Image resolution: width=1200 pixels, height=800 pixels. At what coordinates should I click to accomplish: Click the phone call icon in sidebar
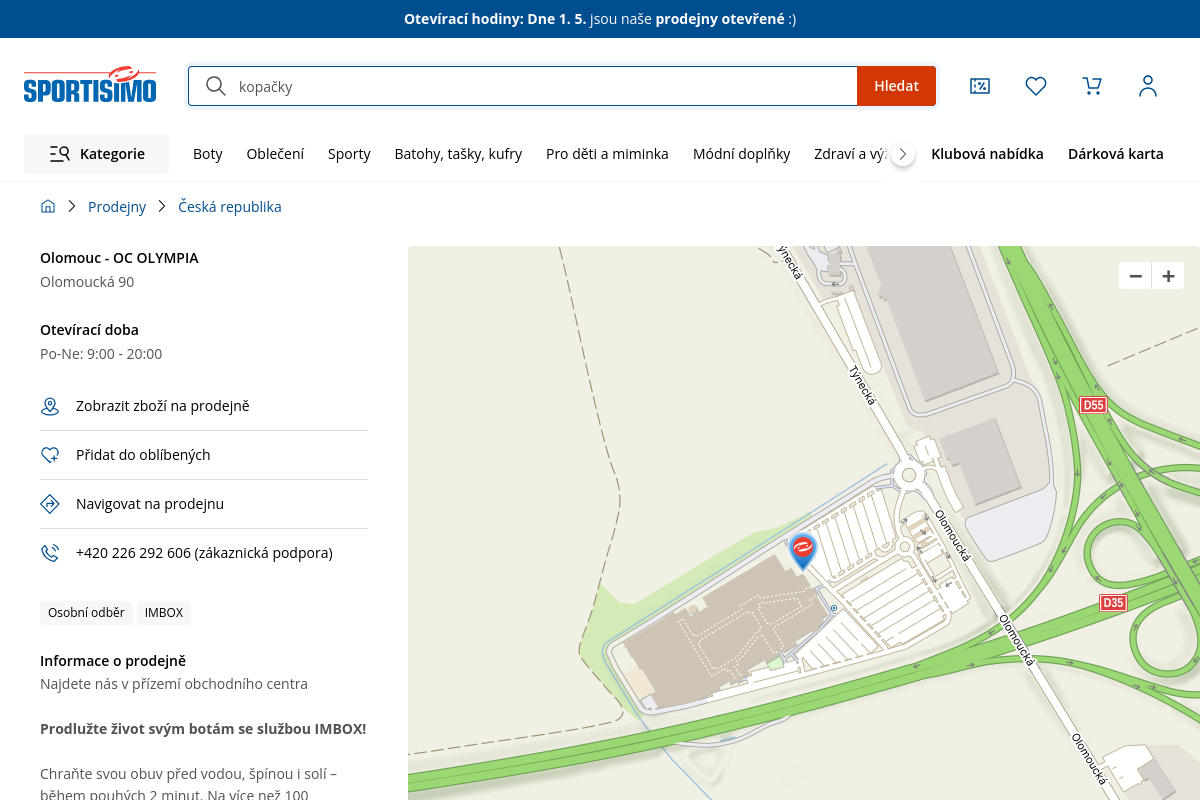pyautogui.click(x=50, y=553)
